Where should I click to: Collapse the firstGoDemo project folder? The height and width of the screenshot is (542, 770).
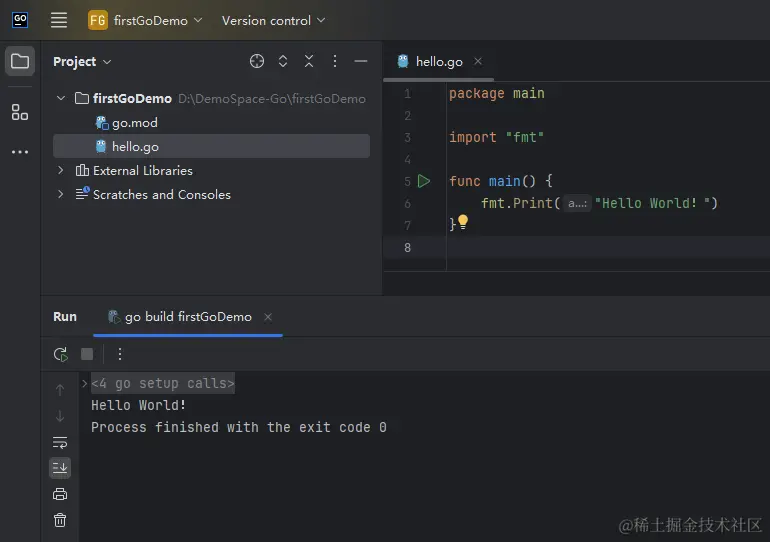[x=61, y=98]
